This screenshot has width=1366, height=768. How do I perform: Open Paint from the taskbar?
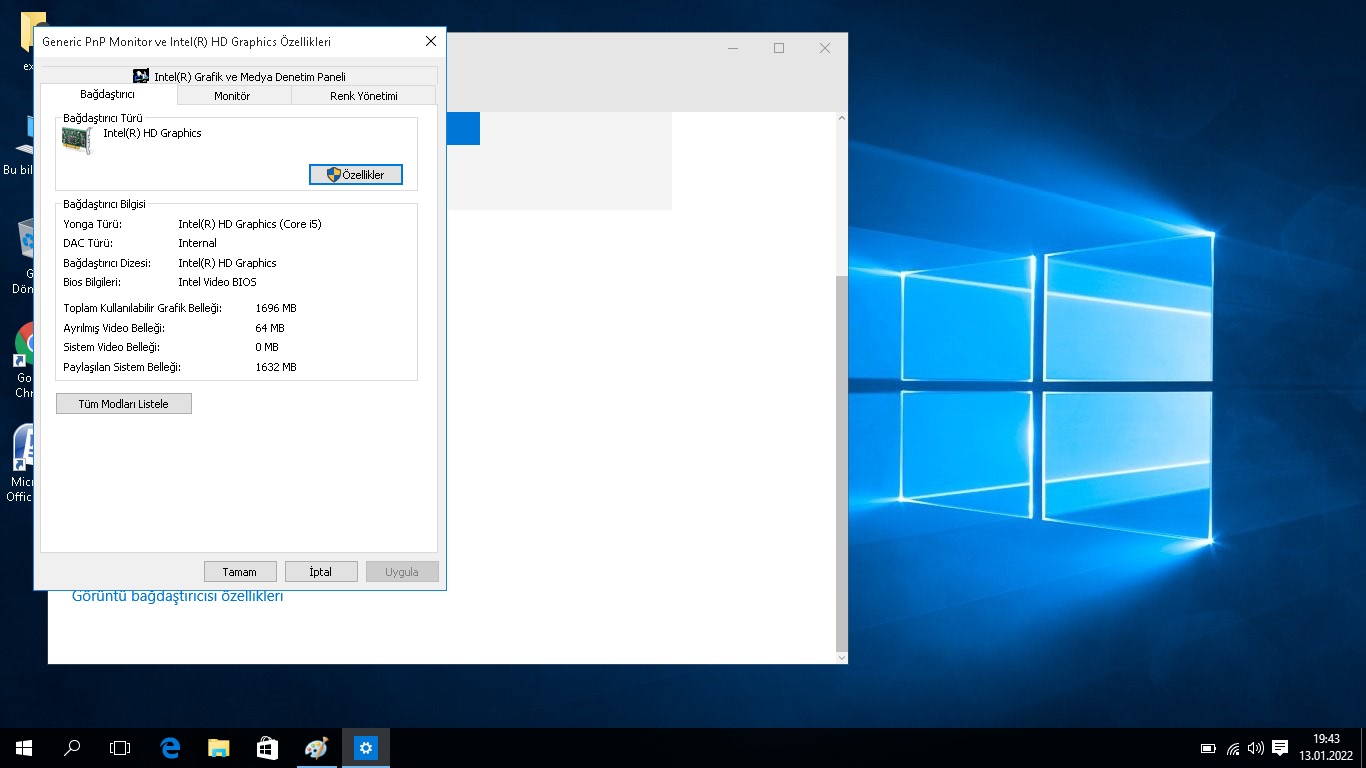coord(316,748)
